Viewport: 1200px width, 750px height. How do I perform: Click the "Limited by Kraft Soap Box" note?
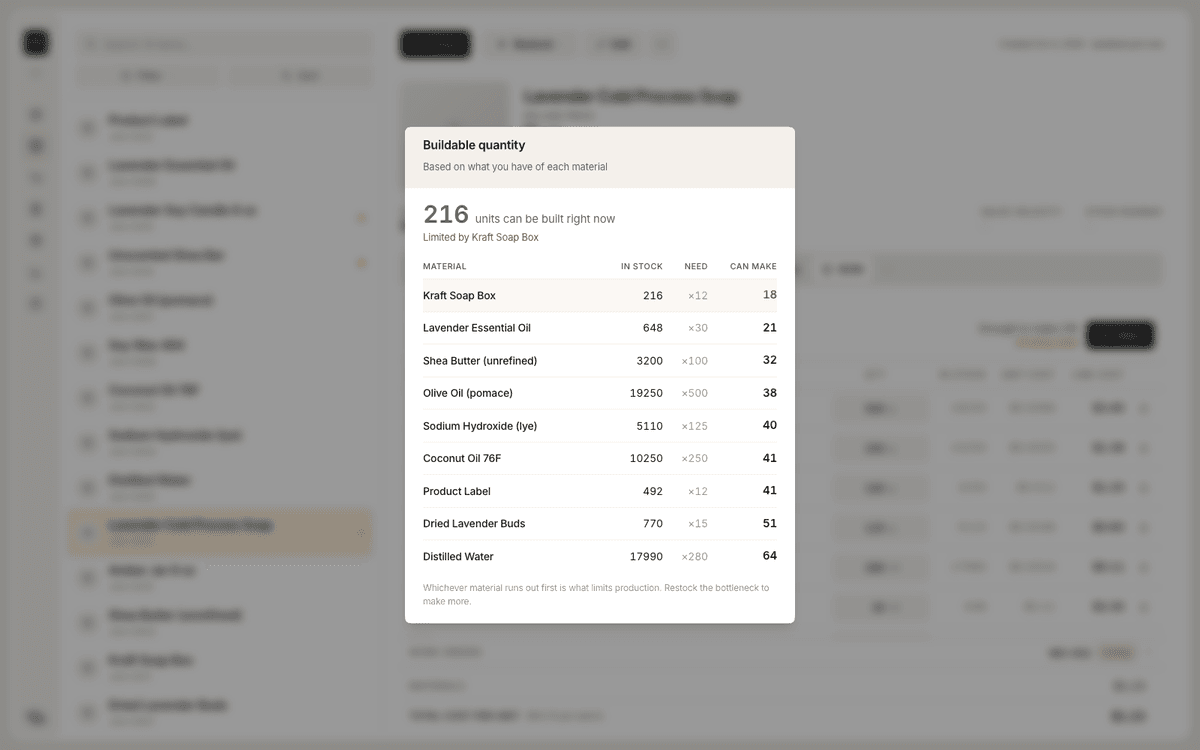click(481, 237)
